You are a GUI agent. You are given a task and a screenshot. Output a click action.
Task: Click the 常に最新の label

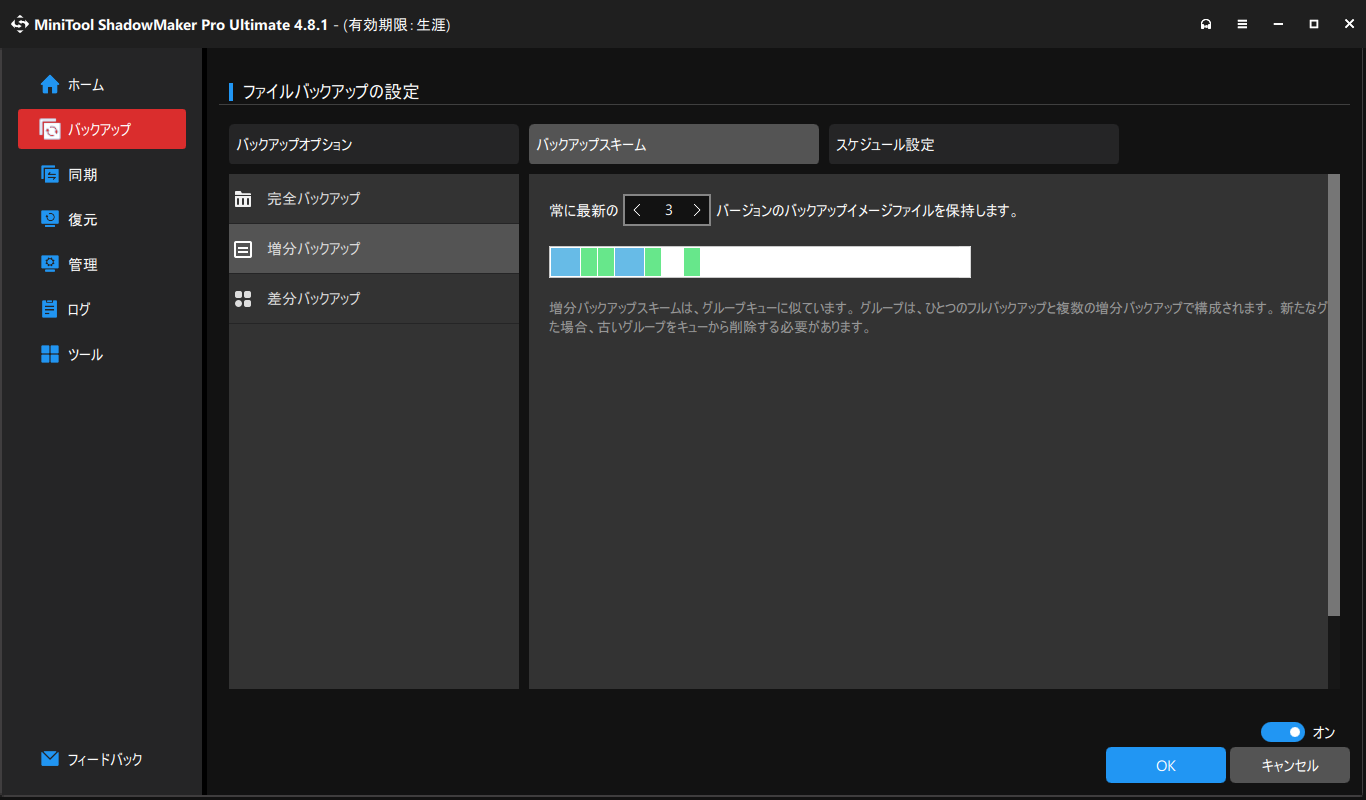(x=584, y=211)
